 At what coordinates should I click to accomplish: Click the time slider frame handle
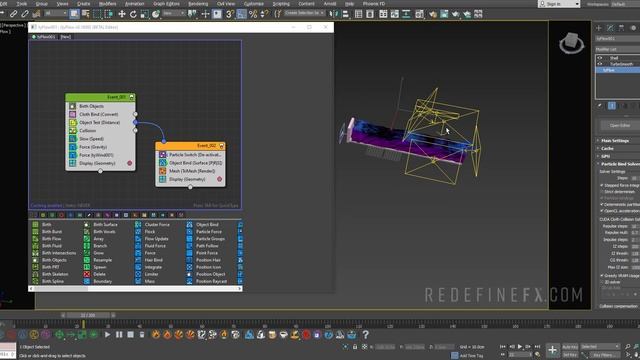point(88,315)
